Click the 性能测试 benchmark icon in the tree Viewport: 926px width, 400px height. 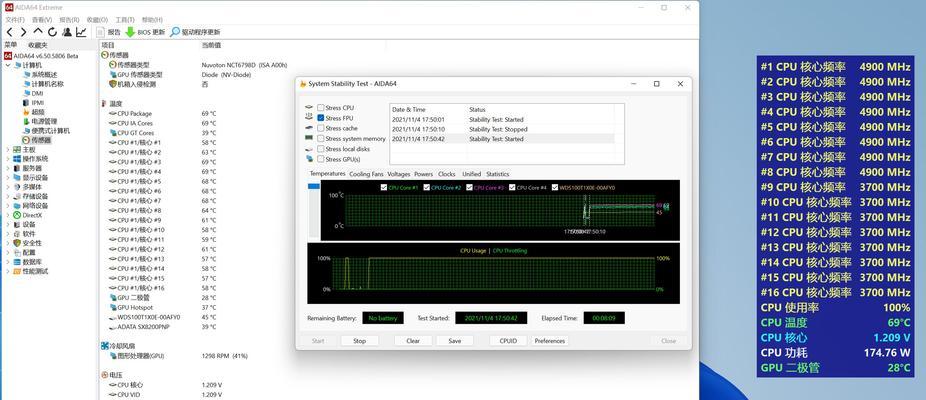(x=17, y=271)
